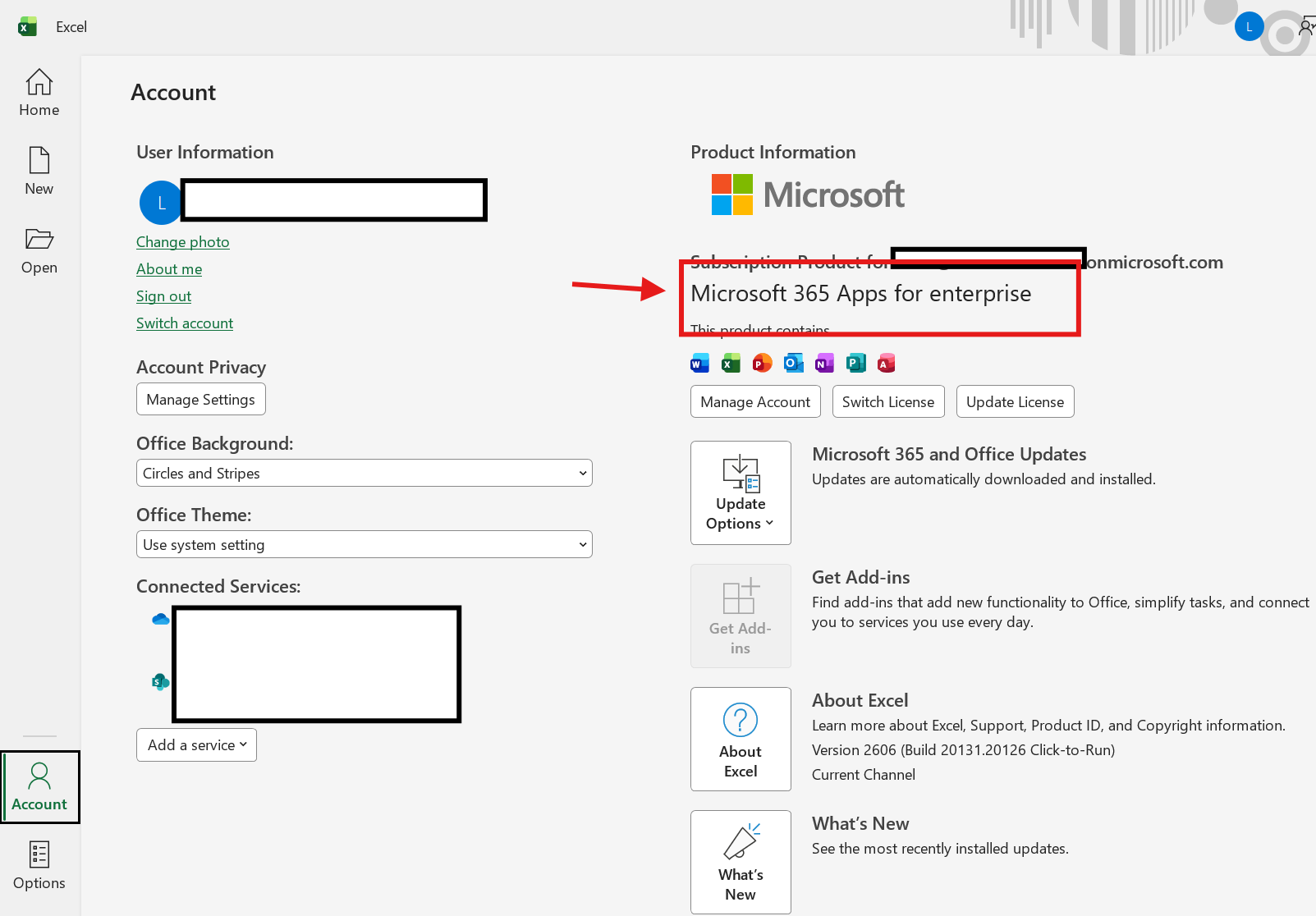Click the Outlook app icon under product
Viewport: 1316px width, 916px height.
(793, 363)
